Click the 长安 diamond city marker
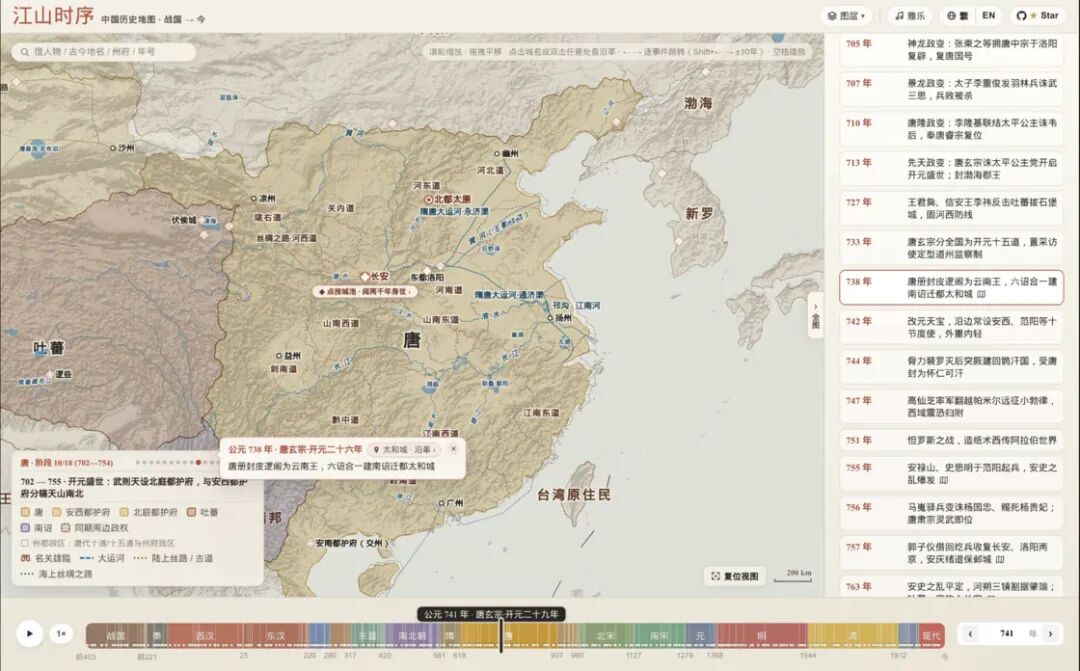This screenshot has width=1080, height=671. click(365, 277)
